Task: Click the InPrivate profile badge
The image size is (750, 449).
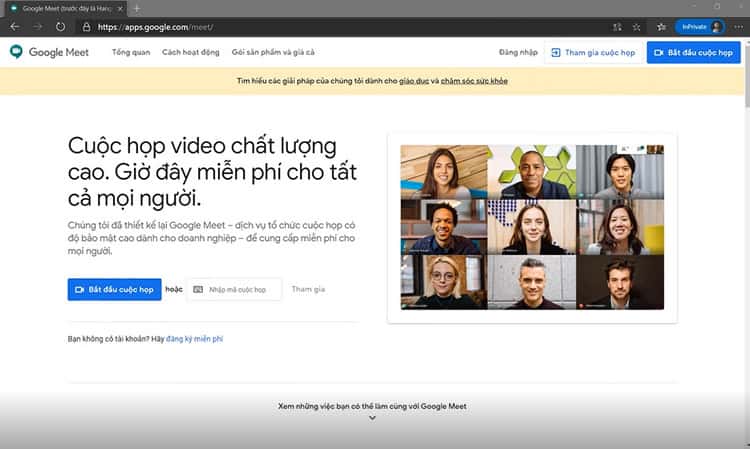Action: coord(700,27)
